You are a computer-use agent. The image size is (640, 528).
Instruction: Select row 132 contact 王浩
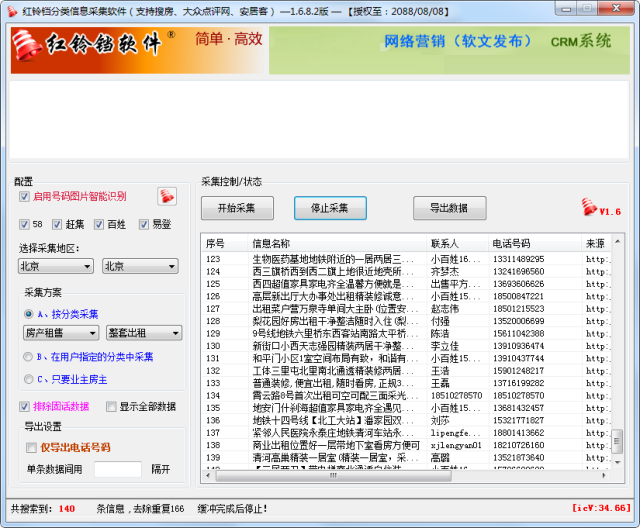click(x=440, y=371)
